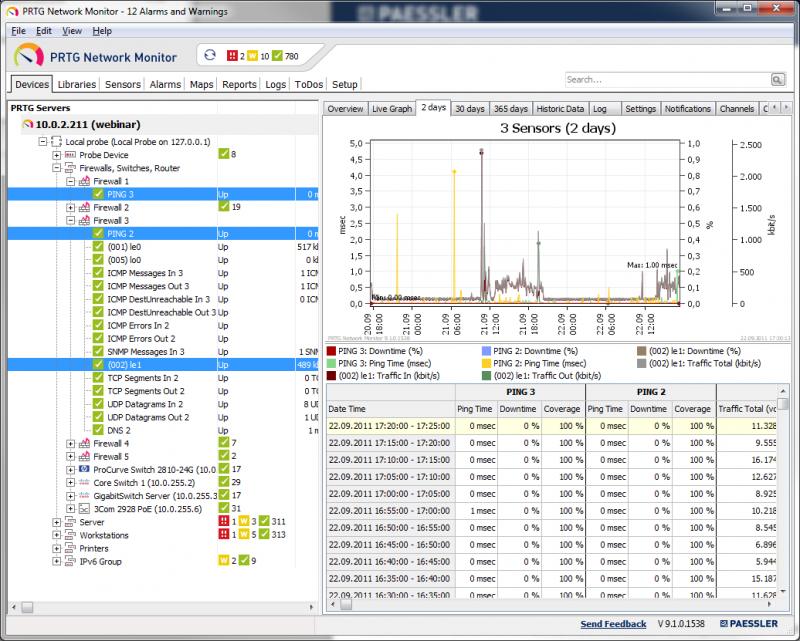Click the (002) le1: Traffic Out green swatch

tap(486, 376)
